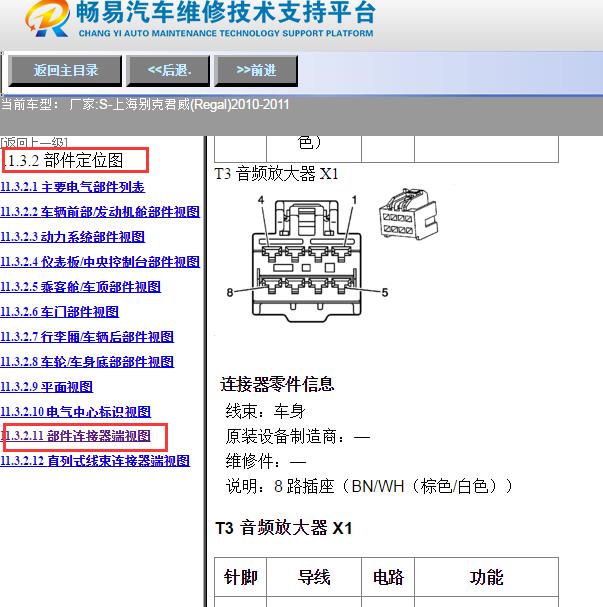Click the bold T3 音频放大器 X1 table title
The height and width of the screenshot is (607, 603).
point(284,528)
